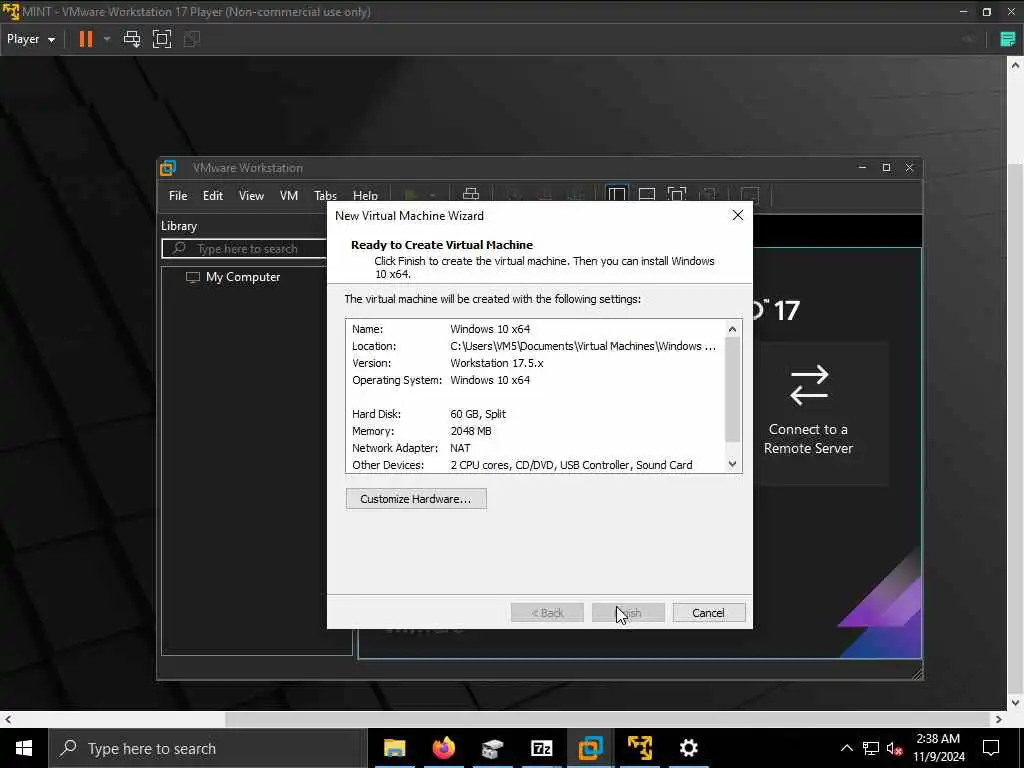The image size is (1024, 768).
Task: Select the Memory 2048 MB row
Action: 536,431
